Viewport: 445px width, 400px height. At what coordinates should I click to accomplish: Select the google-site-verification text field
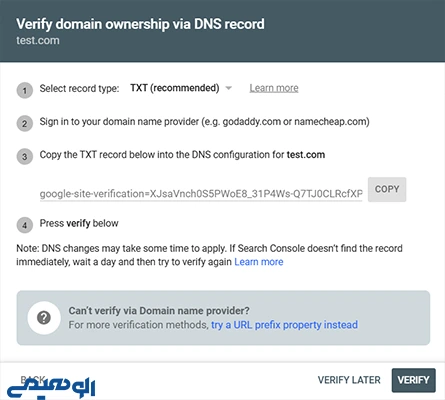(201, 194)
